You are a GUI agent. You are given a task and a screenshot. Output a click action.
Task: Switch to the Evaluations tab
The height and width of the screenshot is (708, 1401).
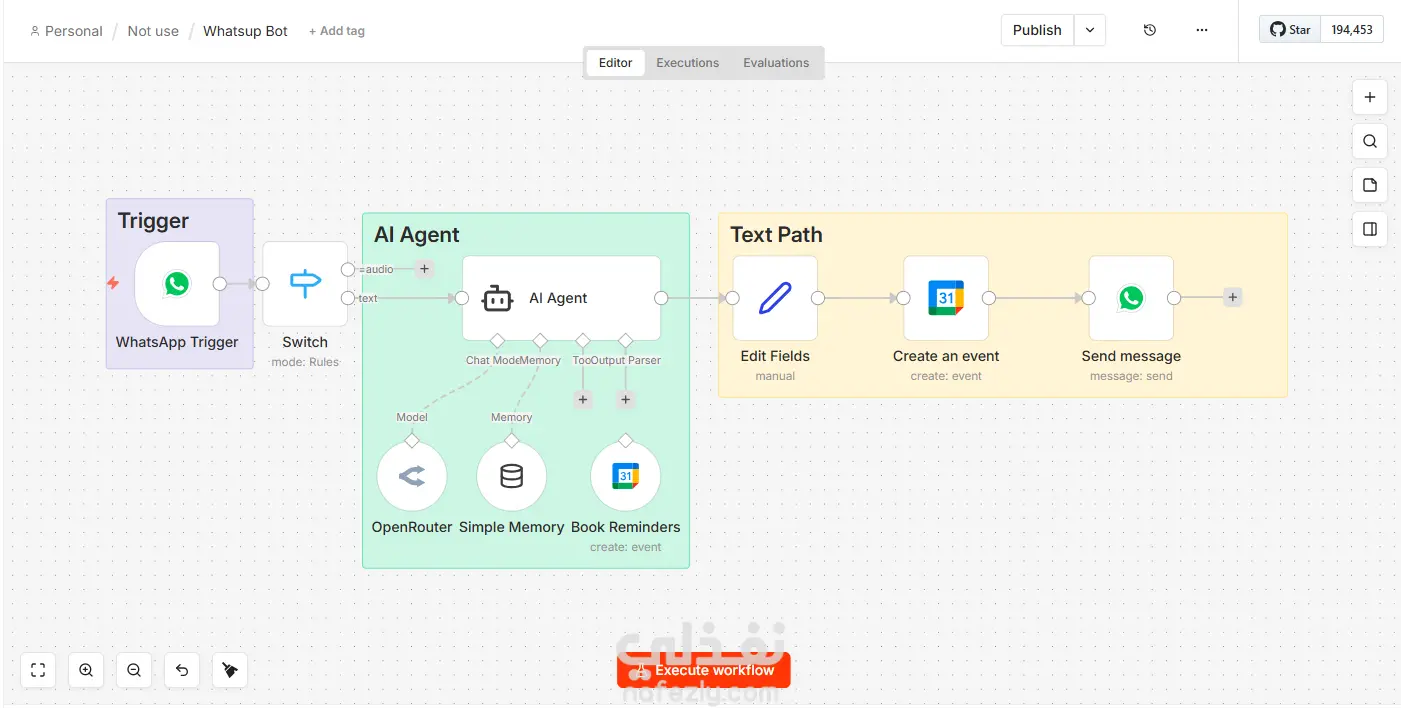tap(776, 63)
